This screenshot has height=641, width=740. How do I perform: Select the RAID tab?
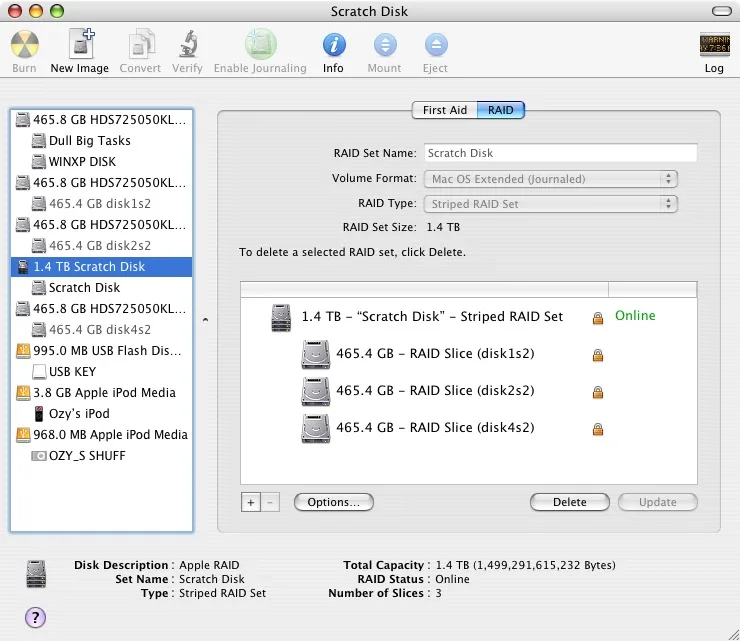[x=501, y=110]
